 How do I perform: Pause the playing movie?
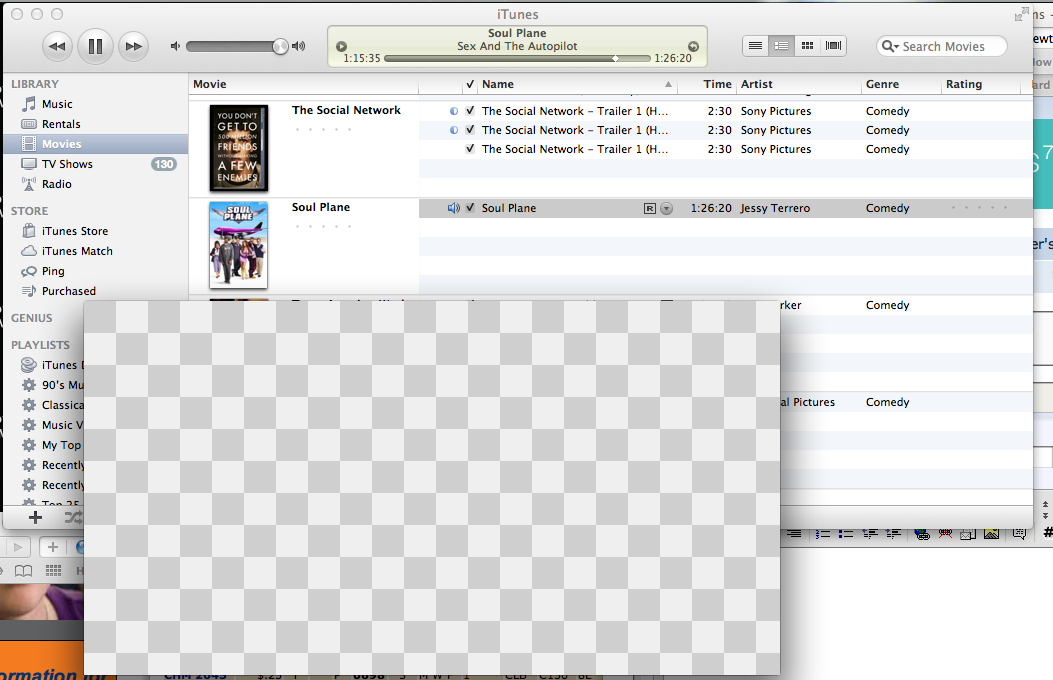point(95,46)
